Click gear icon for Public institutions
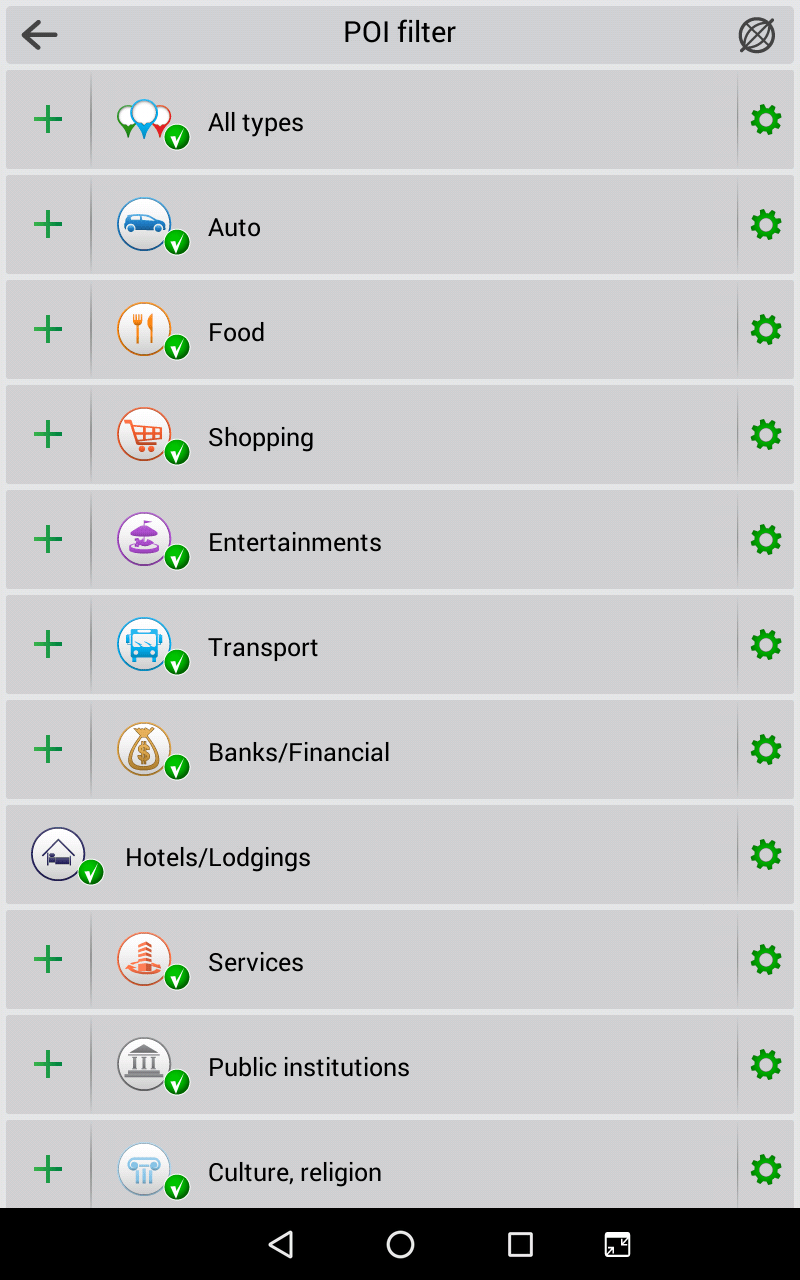Viewport: 800px width, 1280px height. (x=766, y=1065)
